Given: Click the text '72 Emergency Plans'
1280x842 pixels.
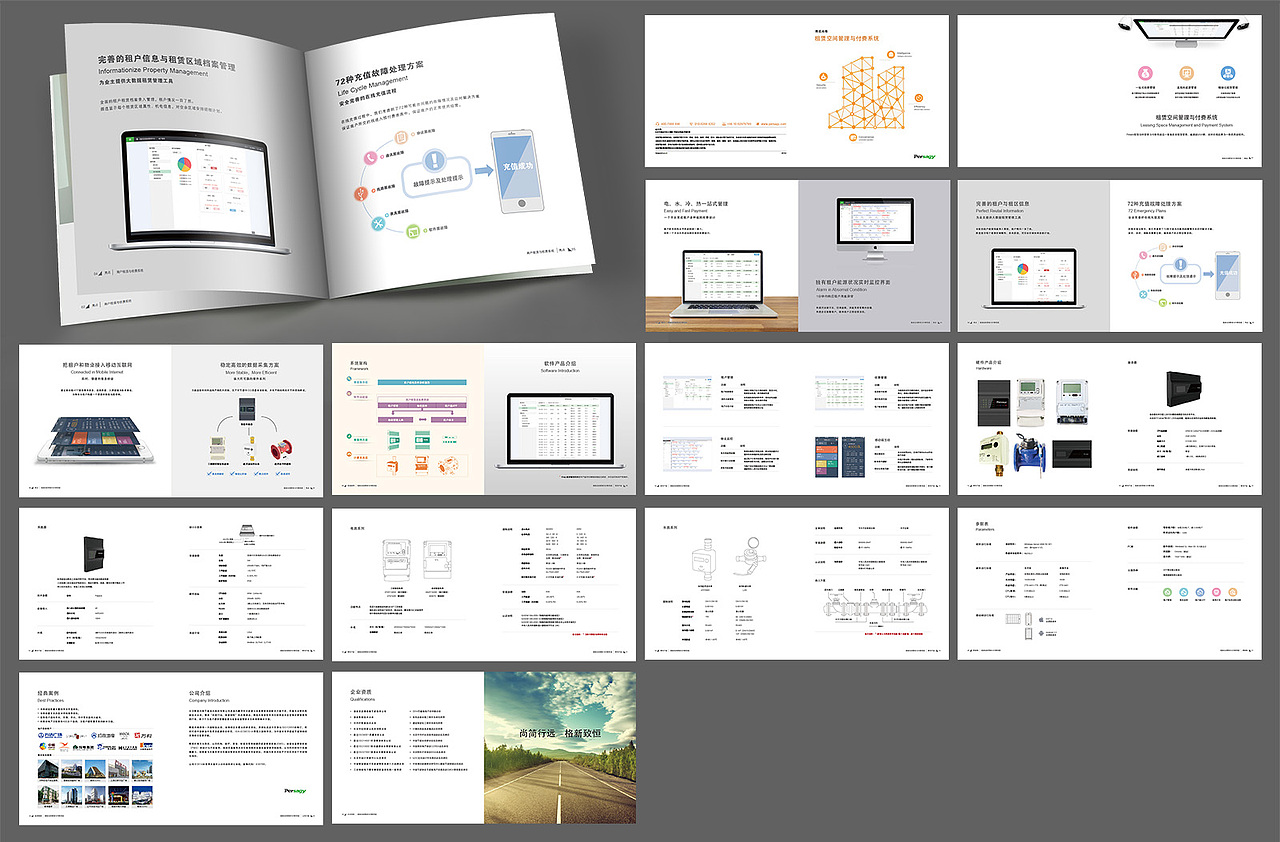Looking at the screenshot, I should tap(1149, 212).
